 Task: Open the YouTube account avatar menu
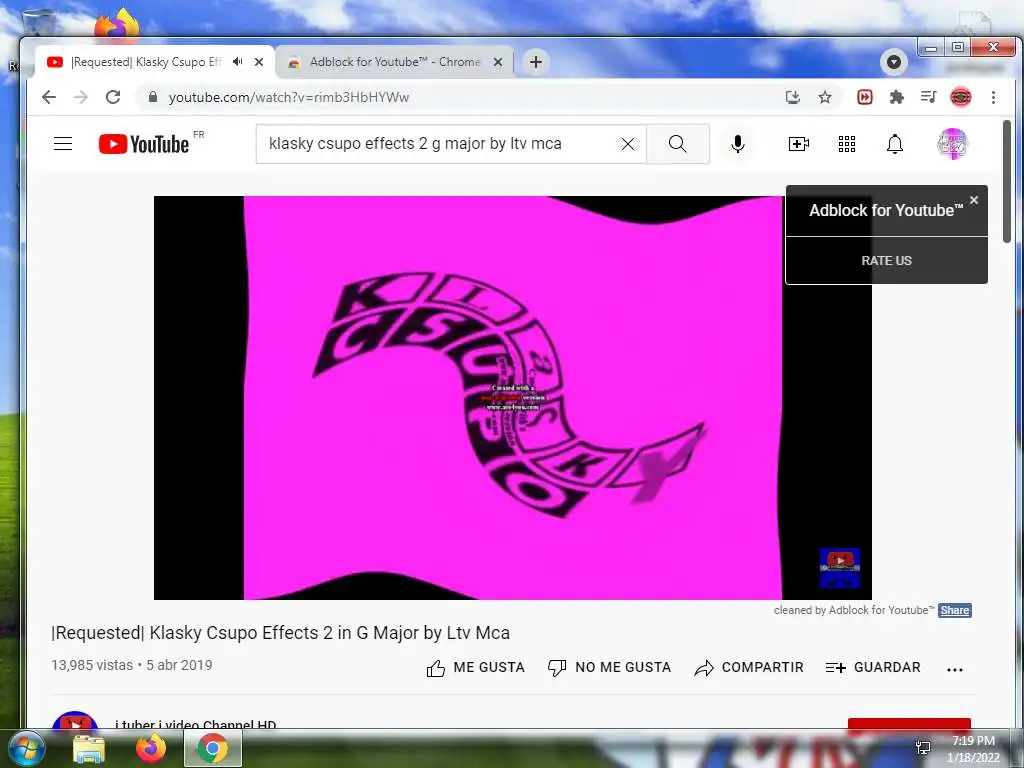952,144
